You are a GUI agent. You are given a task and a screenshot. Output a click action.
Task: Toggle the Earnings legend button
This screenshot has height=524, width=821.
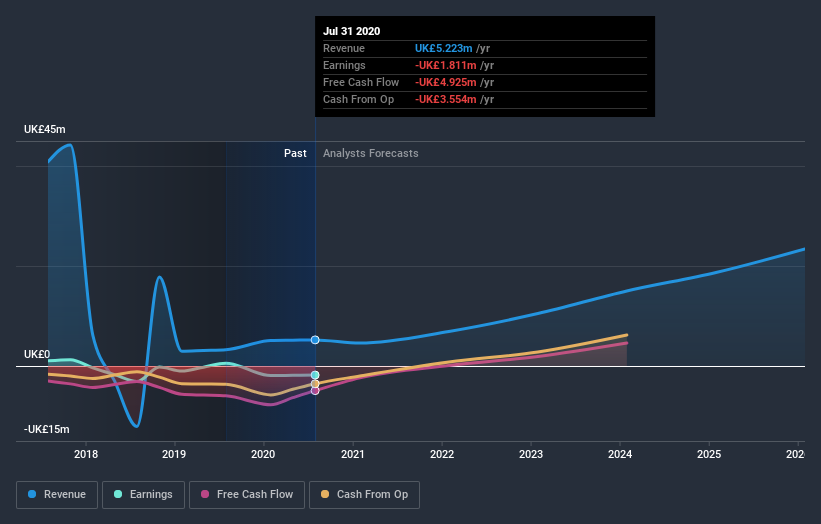click(143, 495)
